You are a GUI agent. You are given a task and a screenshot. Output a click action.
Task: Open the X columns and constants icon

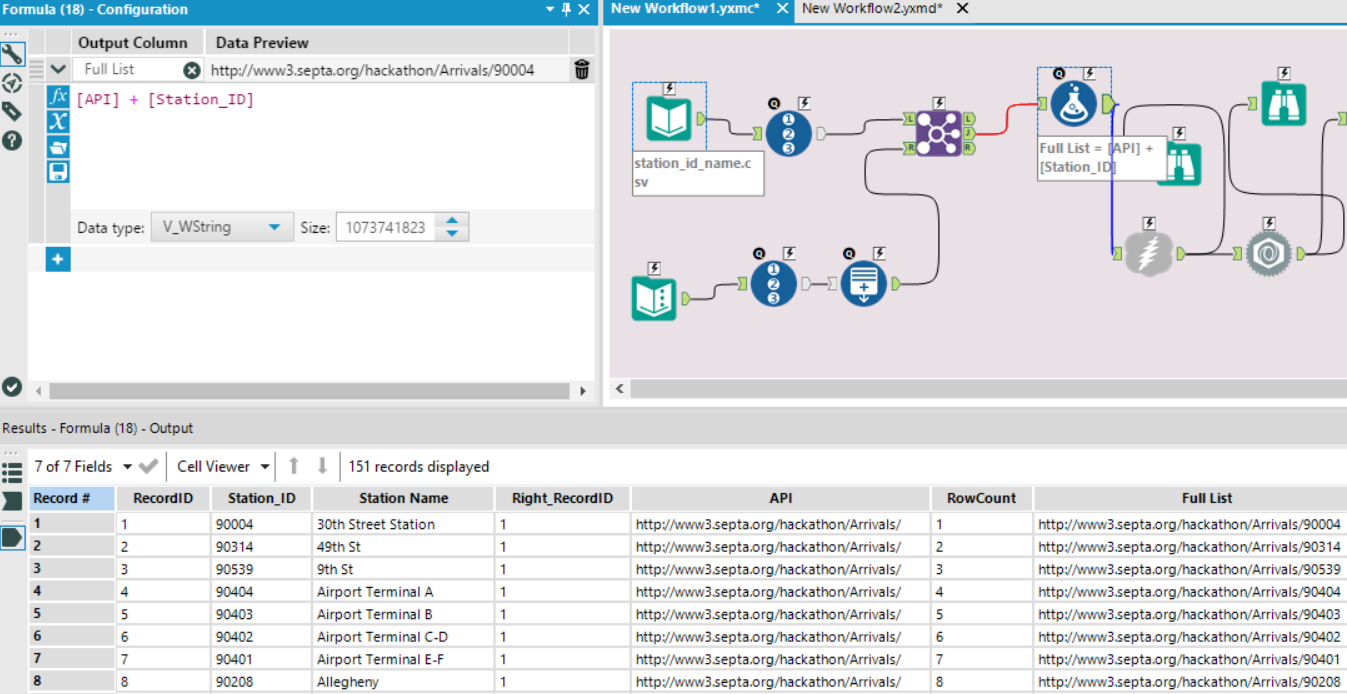tap(58, 121)
